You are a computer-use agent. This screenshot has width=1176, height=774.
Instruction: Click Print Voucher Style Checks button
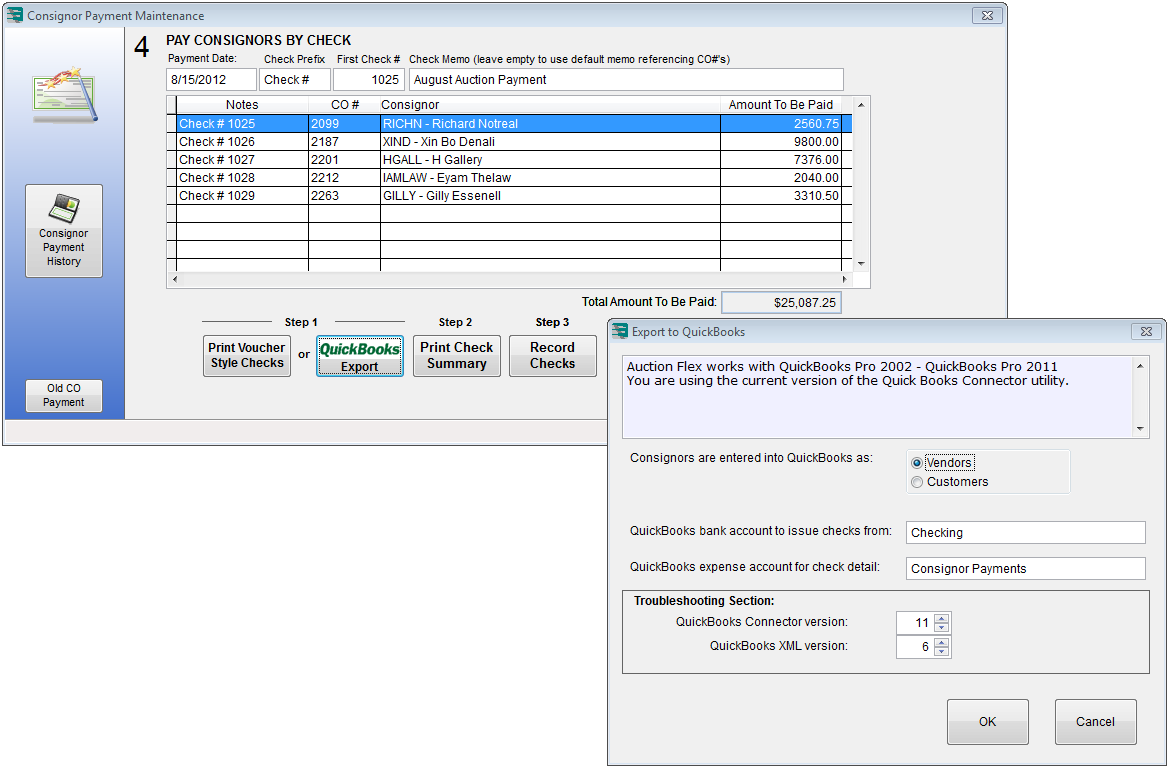(x=247, y=356)
